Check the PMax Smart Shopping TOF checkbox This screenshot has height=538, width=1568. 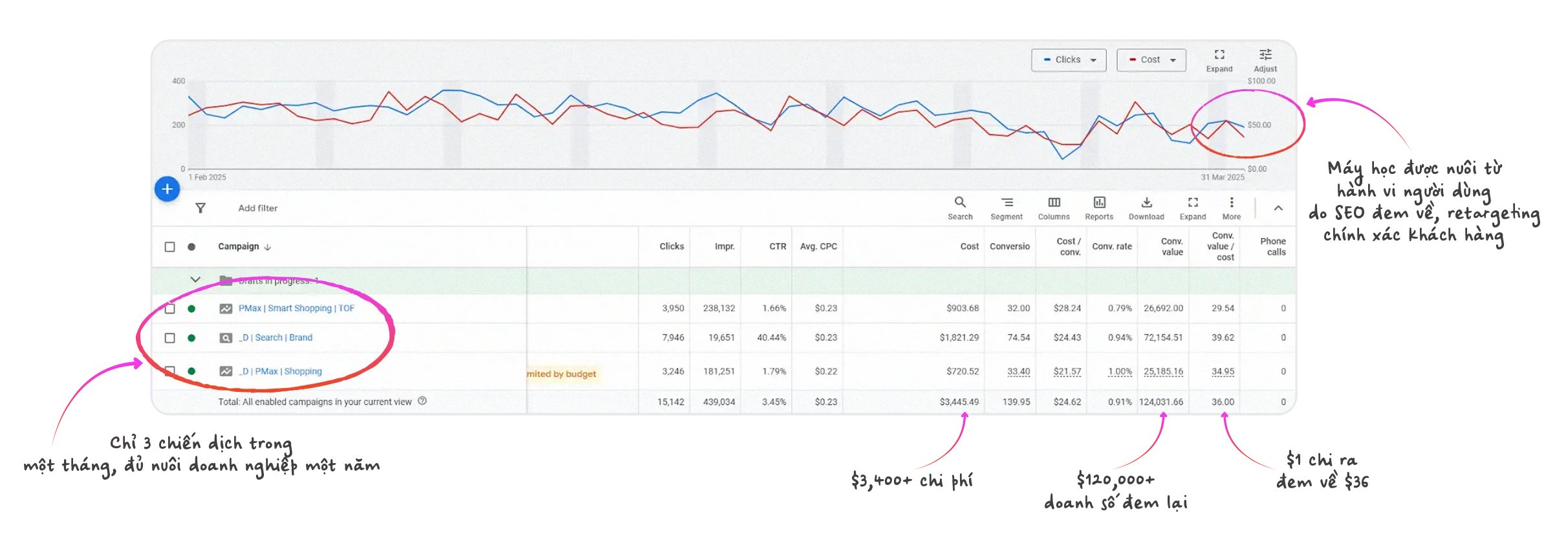[170, 308]
